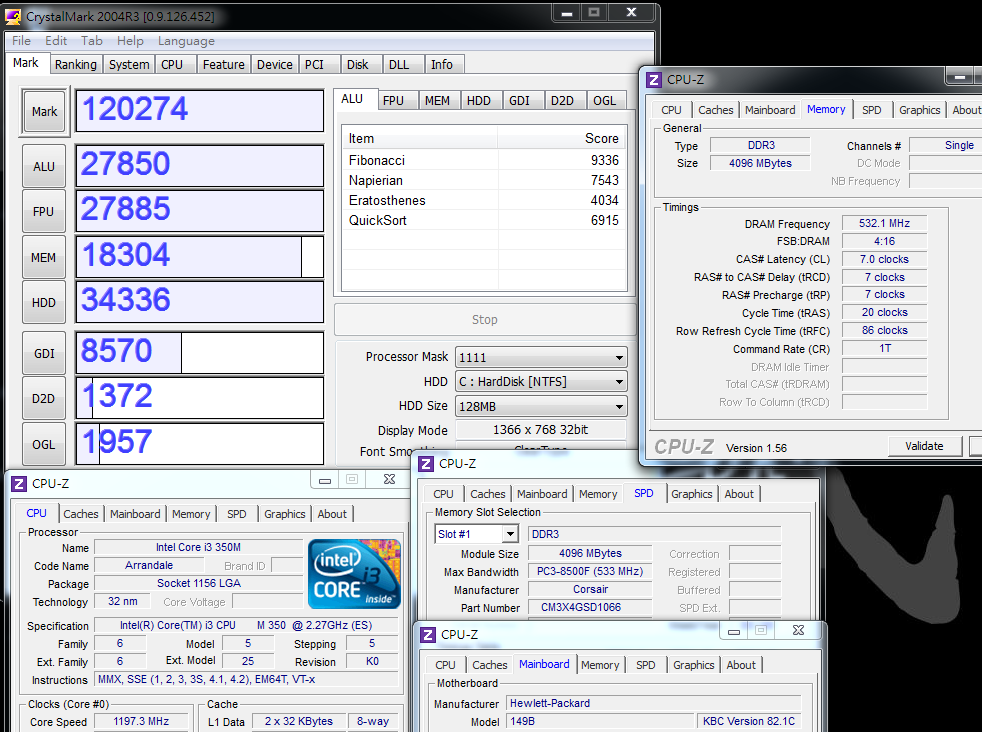Open About tab in CPU-Z CPU window
Viewport: 982px width, 732px height.
332,514
